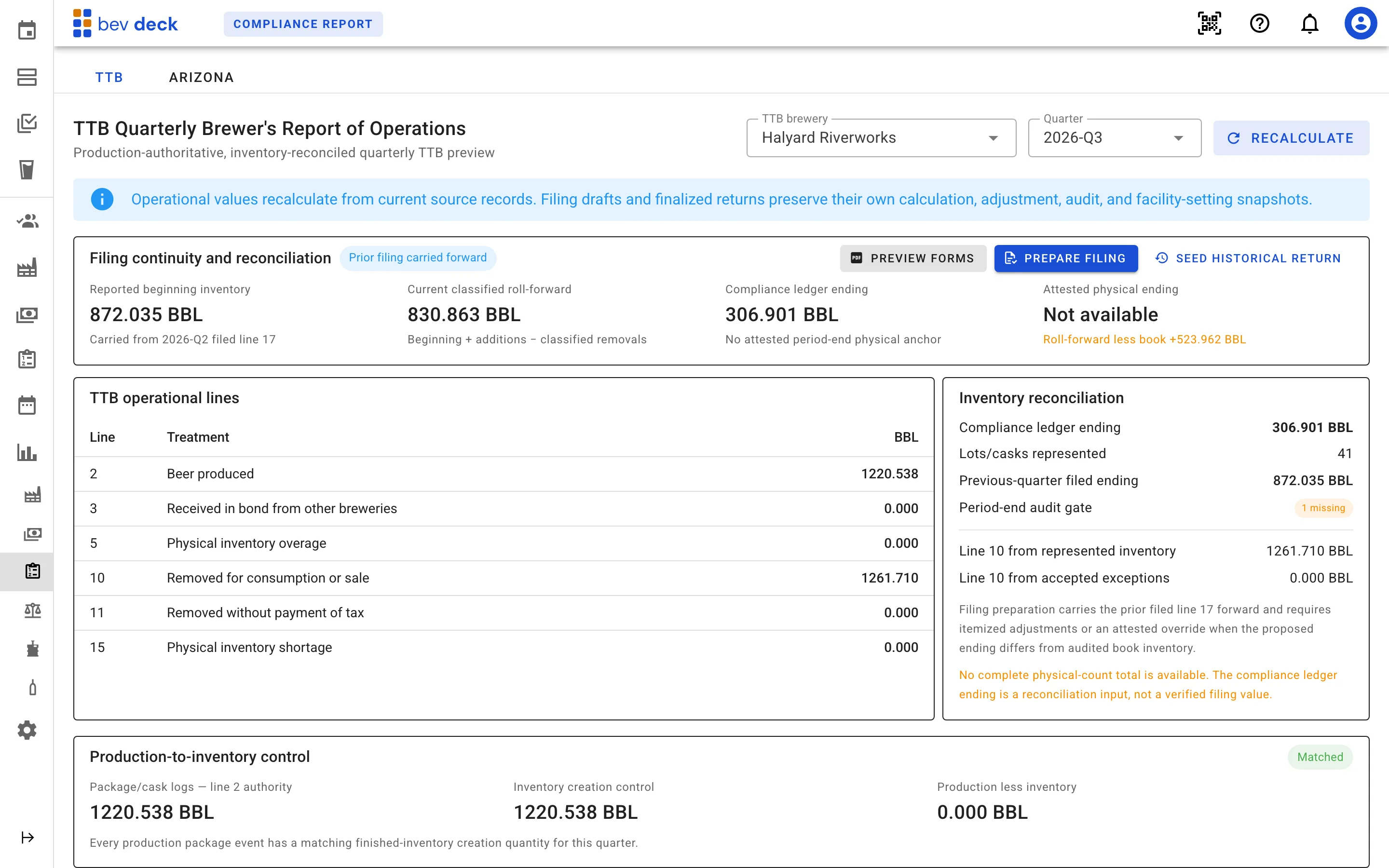
Task: Select the bottle icon in the sidebar
Action: click(32, 687)
